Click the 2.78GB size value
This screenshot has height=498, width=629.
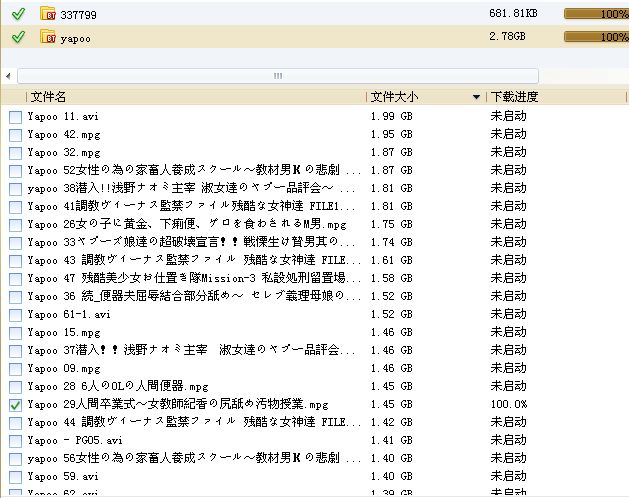click(x=507, y=37)
